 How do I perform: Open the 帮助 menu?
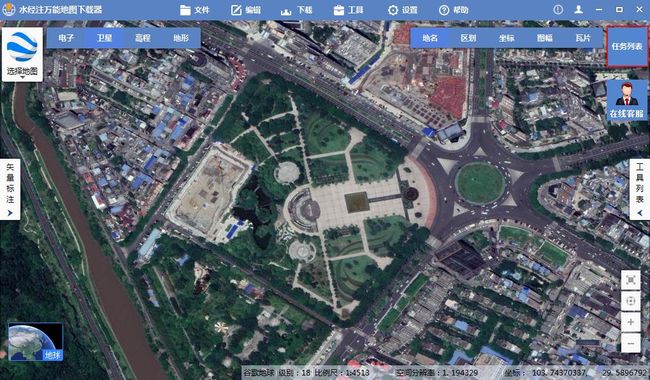(x=454, y=10)
